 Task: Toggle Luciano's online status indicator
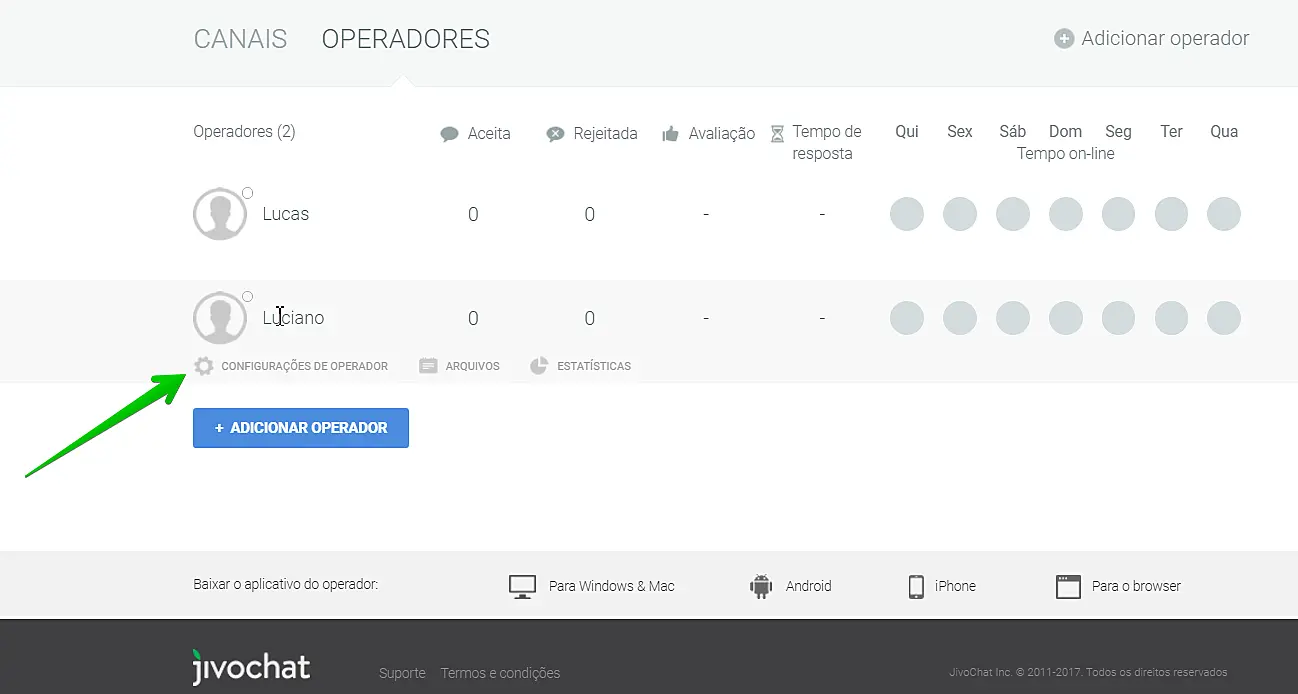(247, 296)
